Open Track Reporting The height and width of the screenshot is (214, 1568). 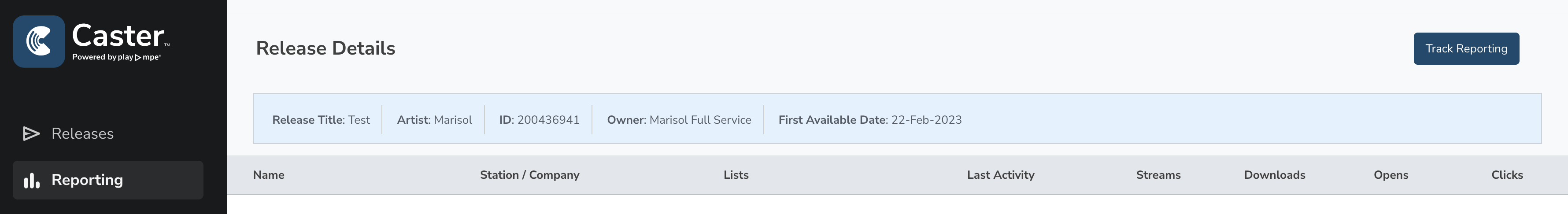coord(1466,48)
